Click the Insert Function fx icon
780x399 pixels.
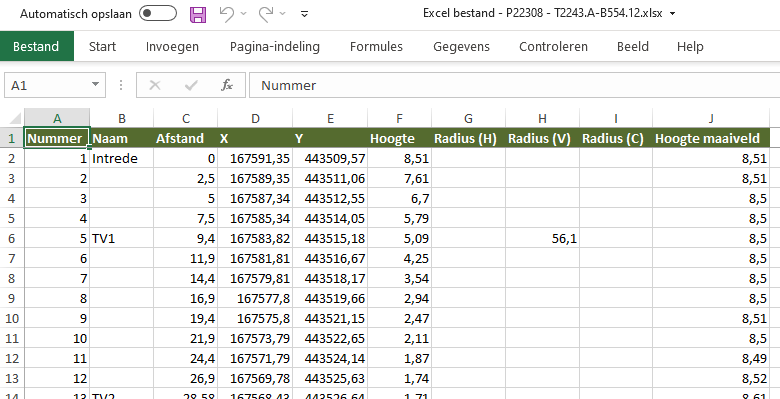[x=227, y=86]
